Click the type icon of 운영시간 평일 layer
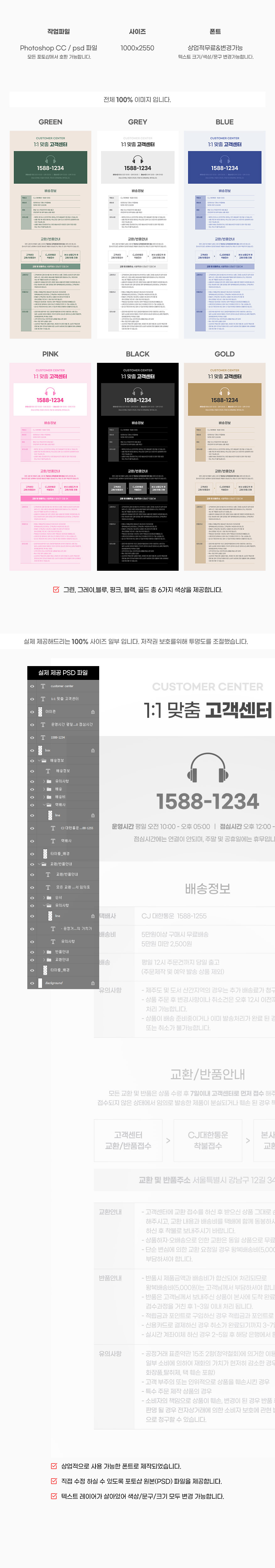Viewport: 275px width, 1568px height. click(x=43, y=724)
